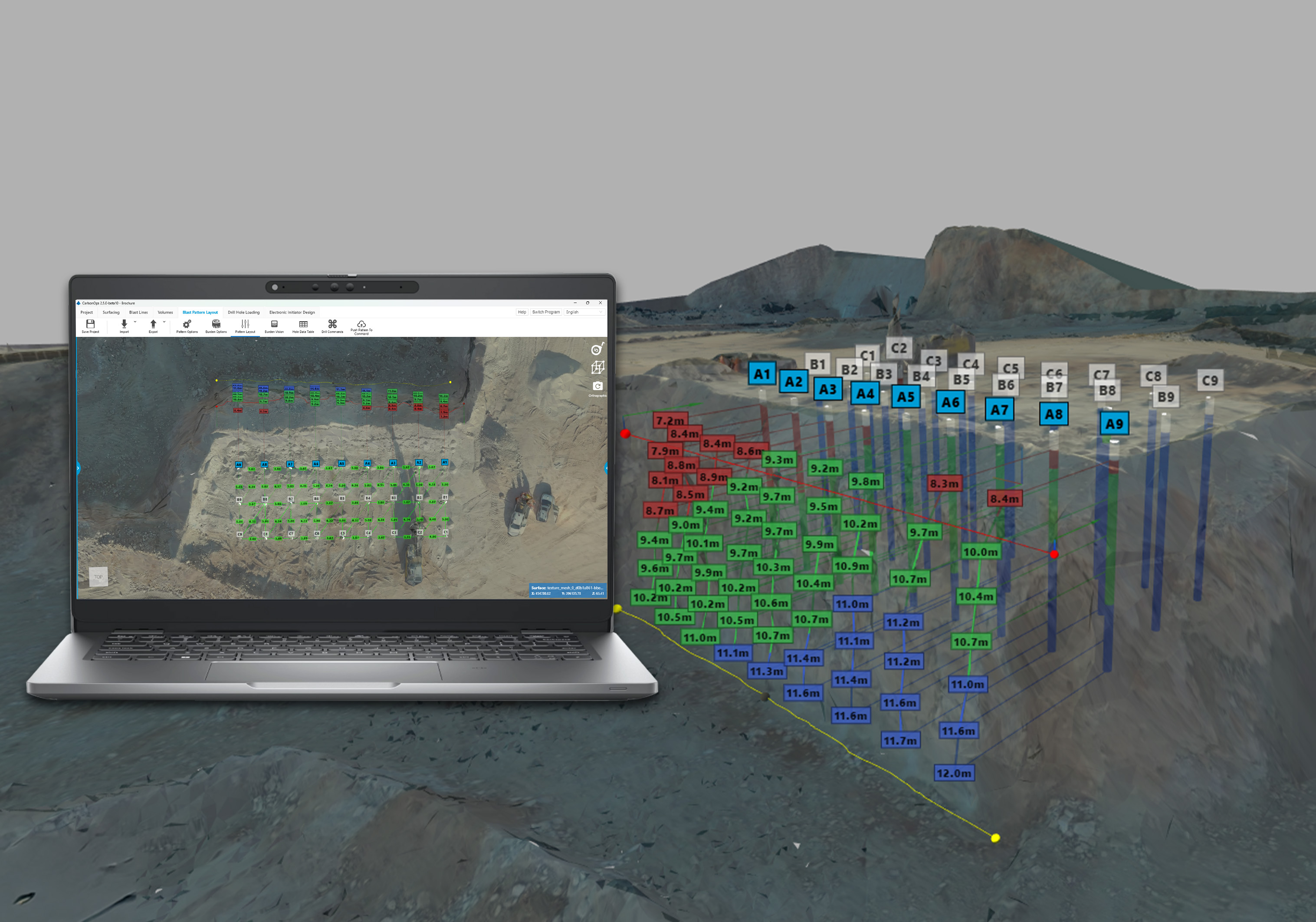Open the Blast Lines tab

138,313
